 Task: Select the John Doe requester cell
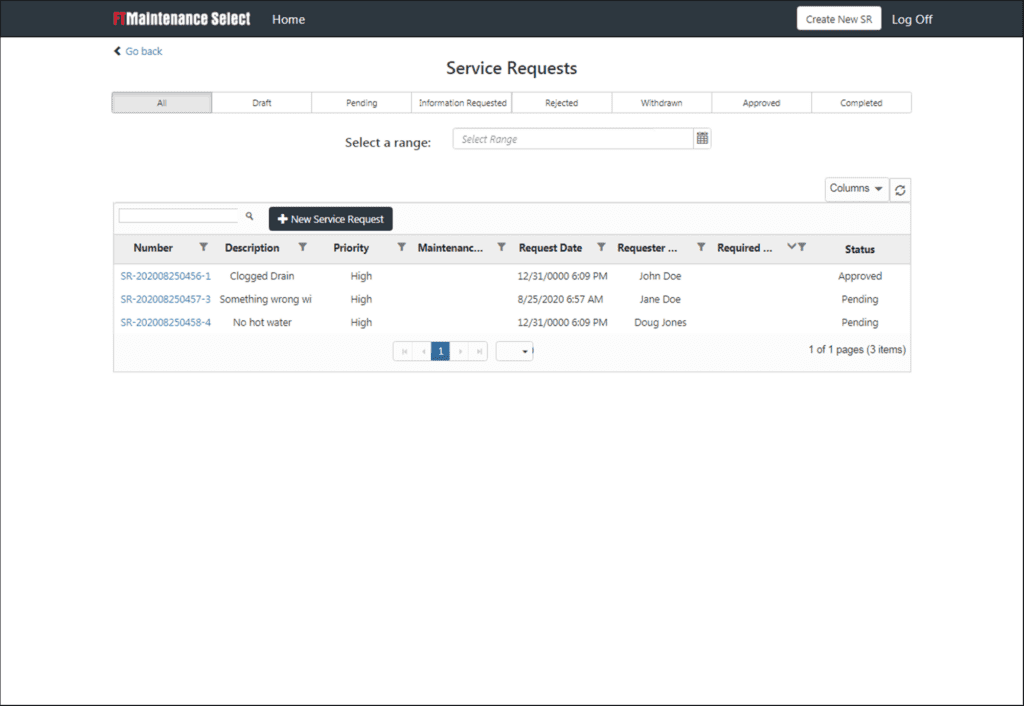660,276
